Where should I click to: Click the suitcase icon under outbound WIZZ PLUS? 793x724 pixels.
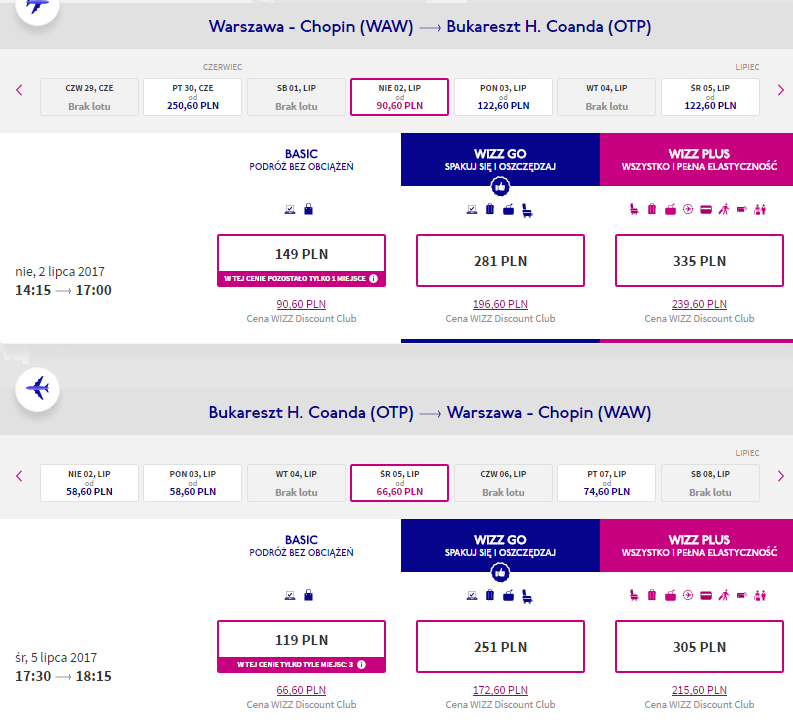tap(652, 209)
